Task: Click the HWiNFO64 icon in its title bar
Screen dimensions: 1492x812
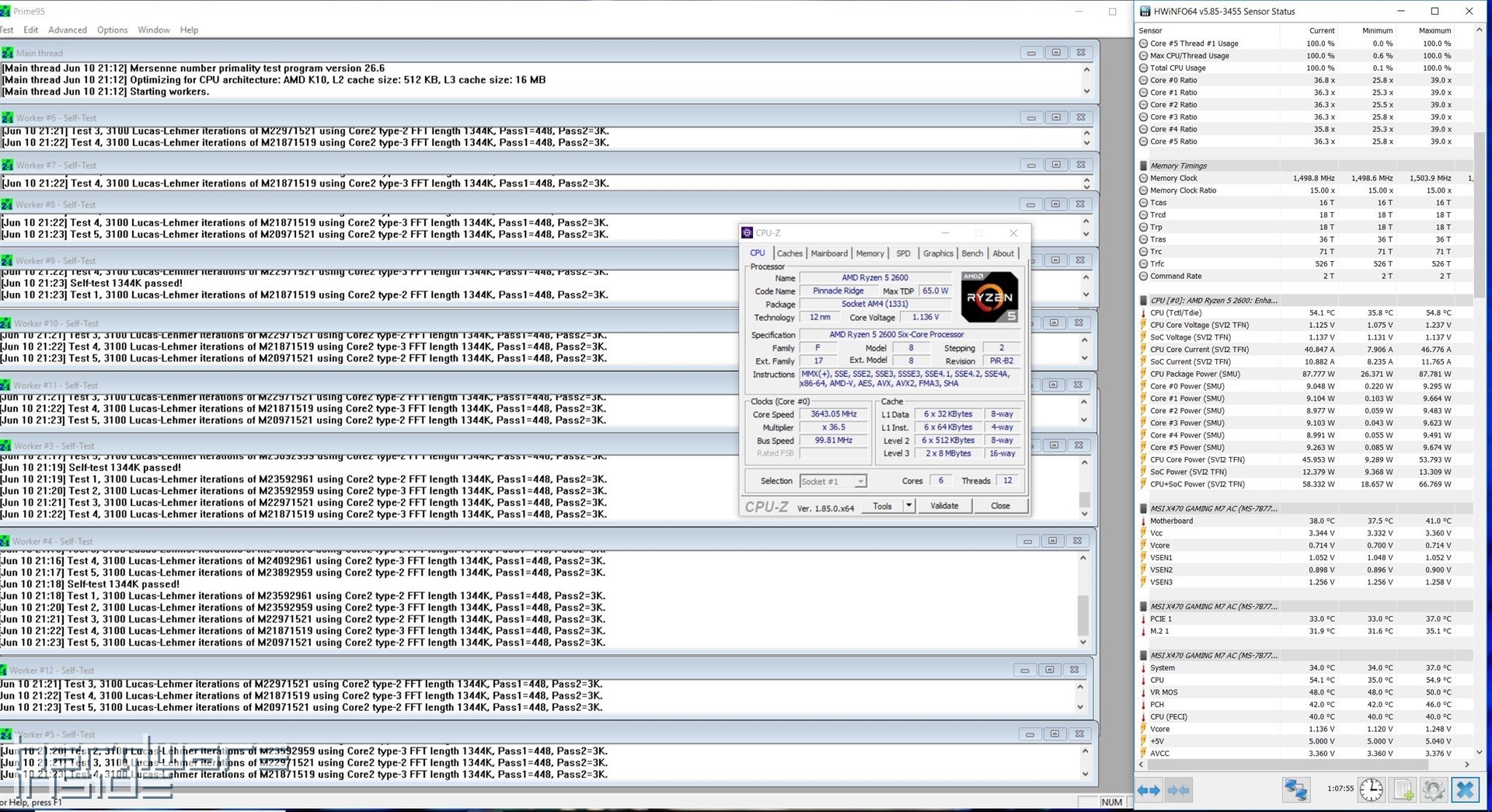Action: point(1145,11)
